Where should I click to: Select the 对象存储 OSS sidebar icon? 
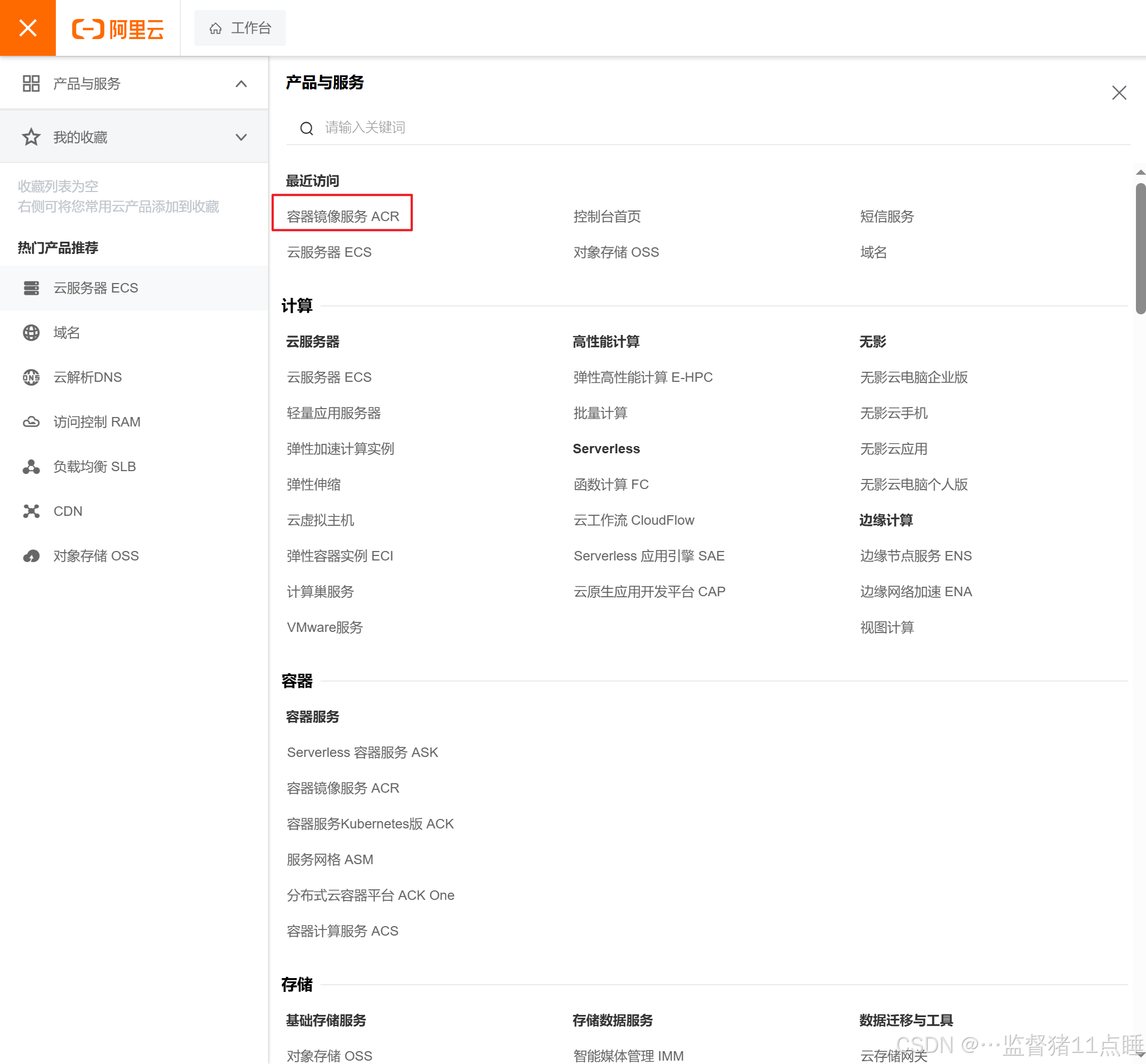[x=31, y=555]
